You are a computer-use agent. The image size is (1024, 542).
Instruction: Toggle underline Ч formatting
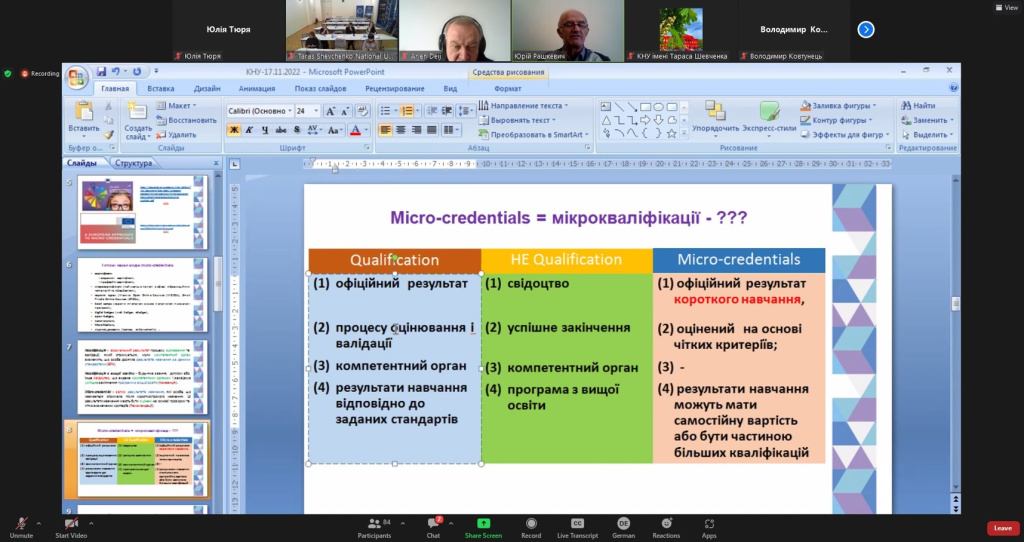[264, 130]
